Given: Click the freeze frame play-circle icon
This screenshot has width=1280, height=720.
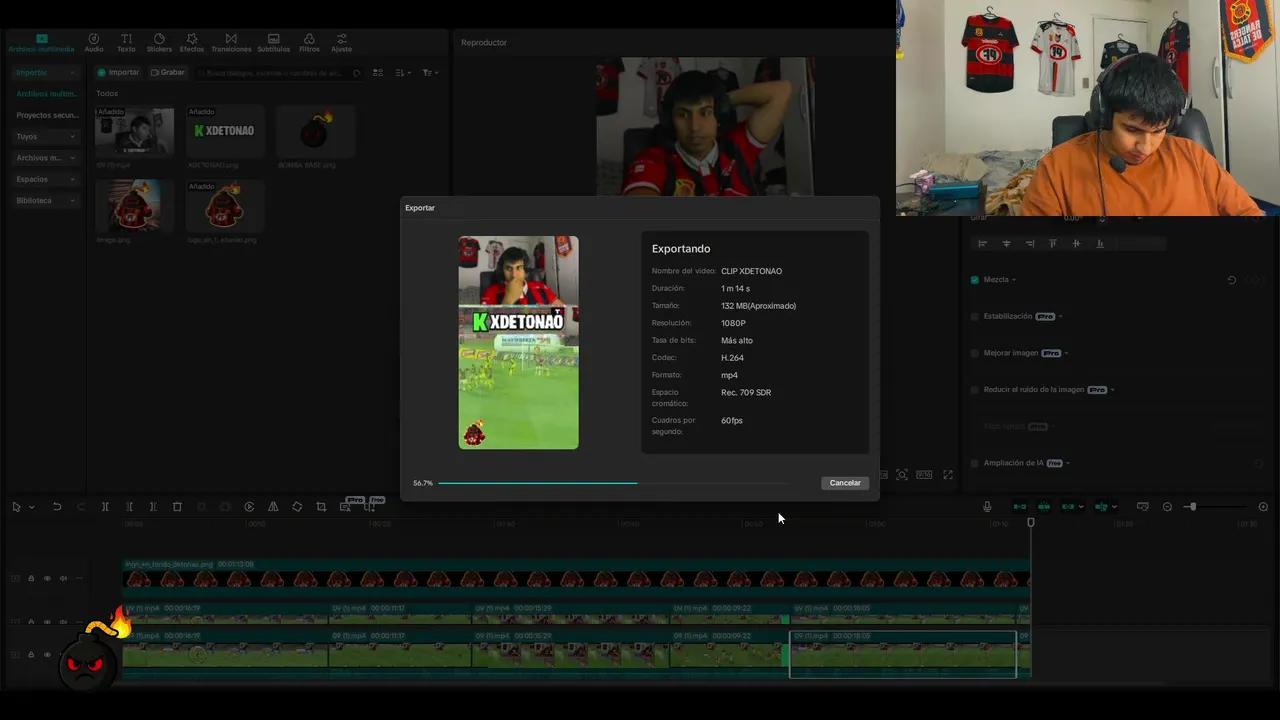Looking at the screenshot, I should click(x=249, y=507).
